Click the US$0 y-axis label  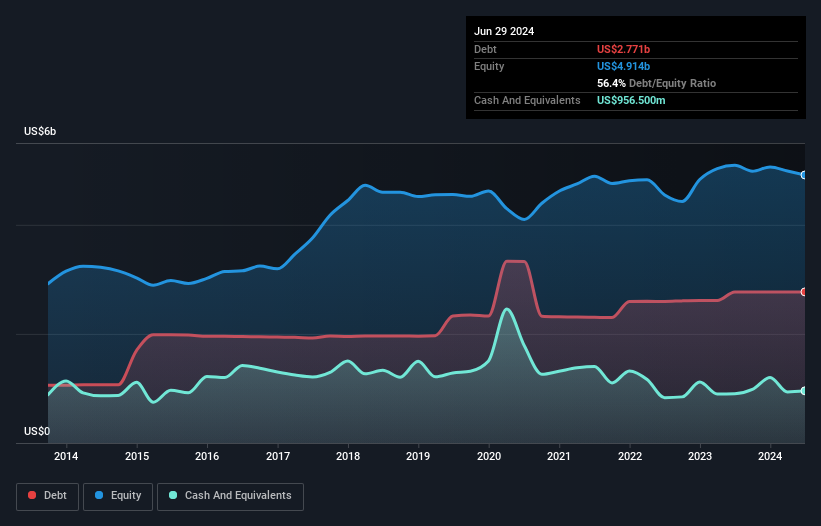(x=37, y=431)
